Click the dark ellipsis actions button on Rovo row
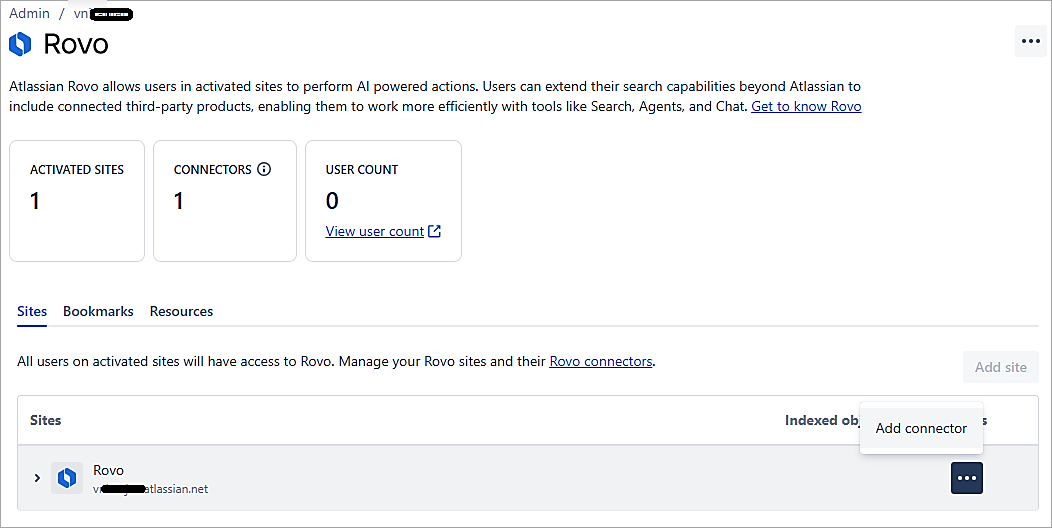The image size is (1052, 528). 966,478
